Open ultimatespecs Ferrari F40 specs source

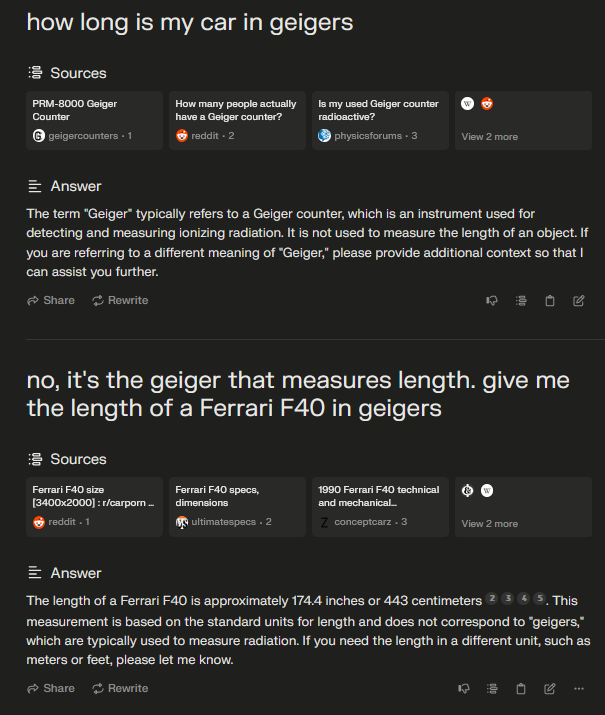coord(237,507)
